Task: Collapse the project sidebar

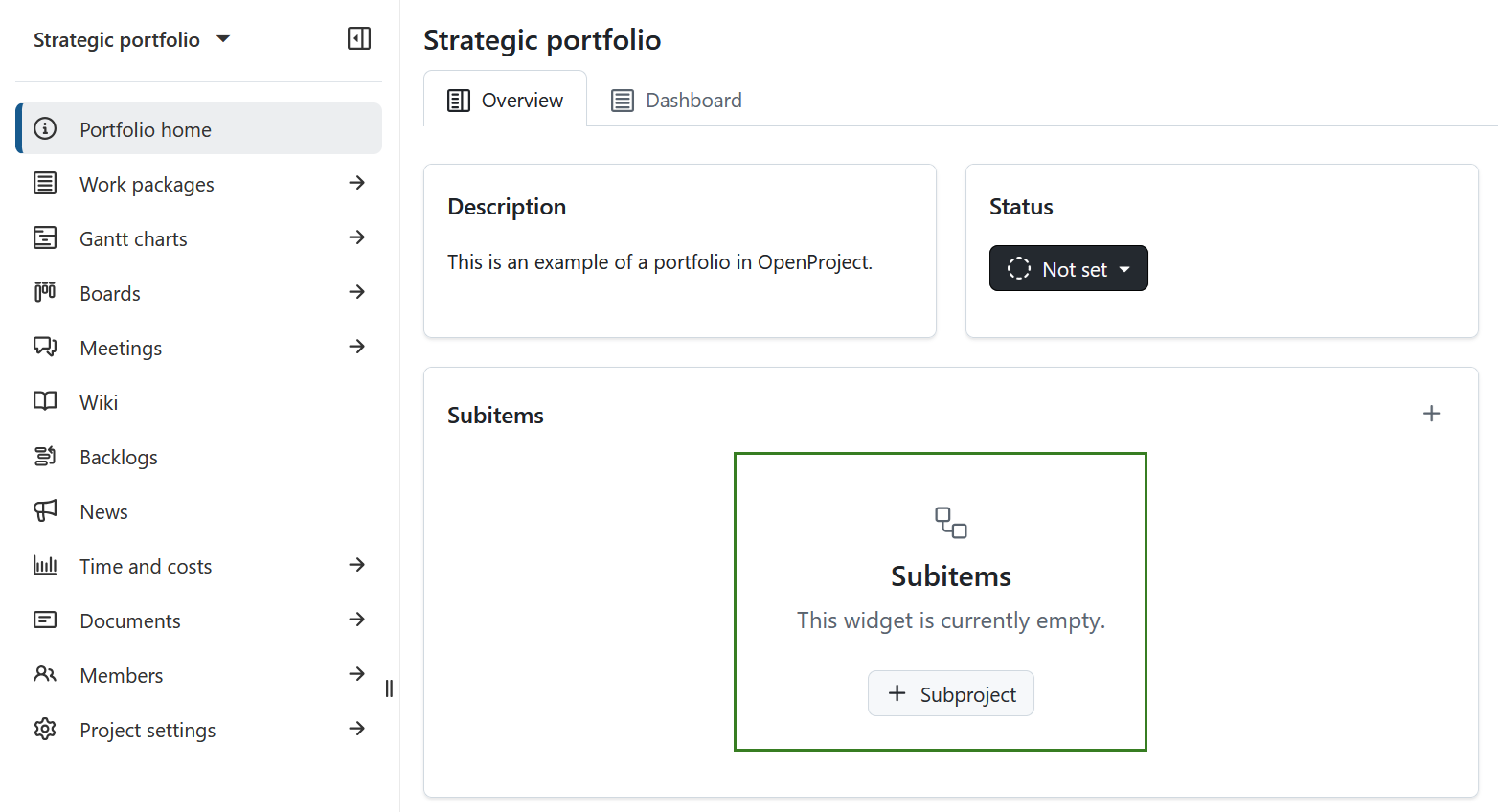Action: (358, 38)
